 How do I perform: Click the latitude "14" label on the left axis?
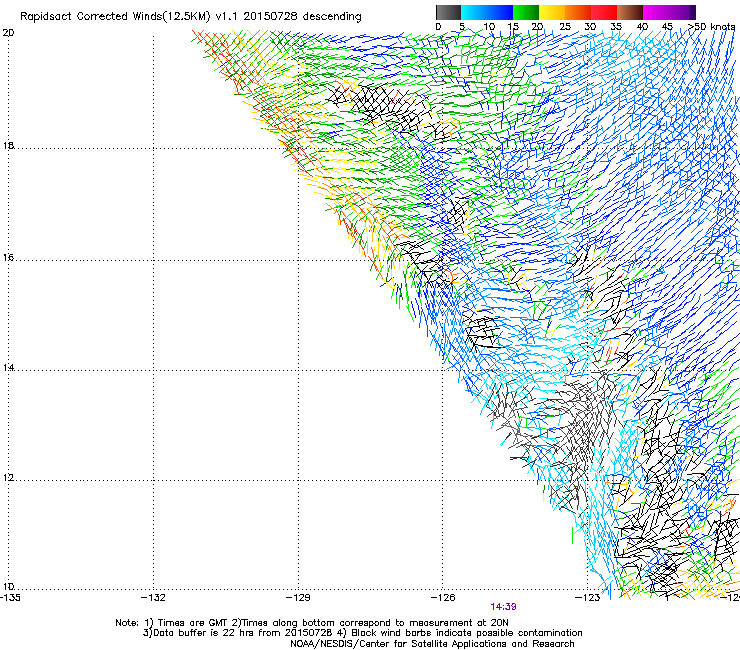click(x=8, y=367)
